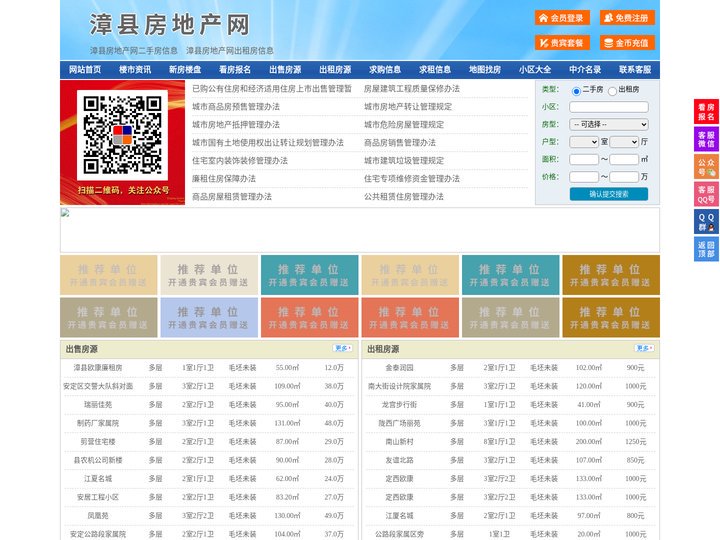The width and height of the screenshot is (720, 540).
Task: Select the 出租房 radio button
Action: [612, 91]
